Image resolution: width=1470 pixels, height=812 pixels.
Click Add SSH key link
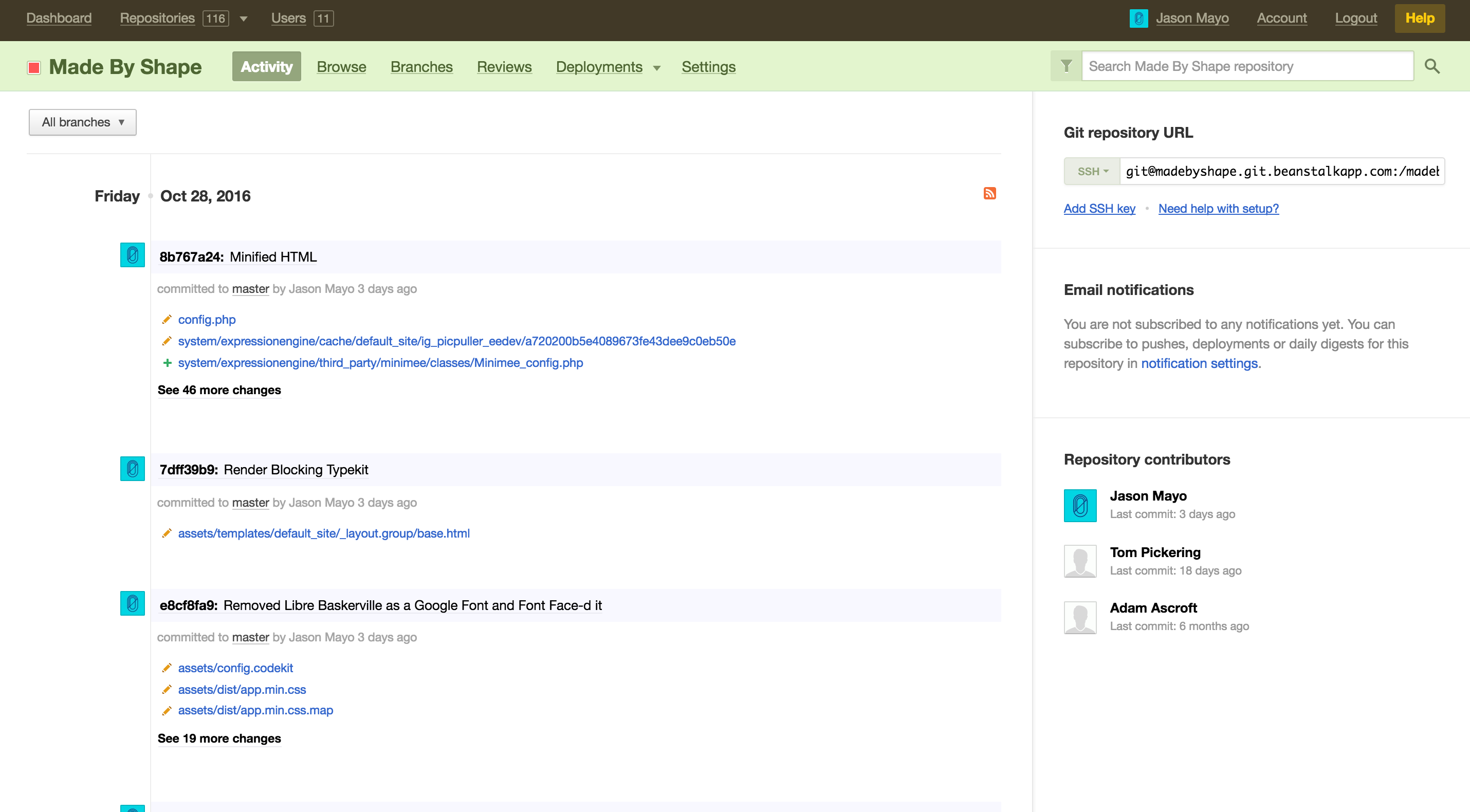point(1099,208)
